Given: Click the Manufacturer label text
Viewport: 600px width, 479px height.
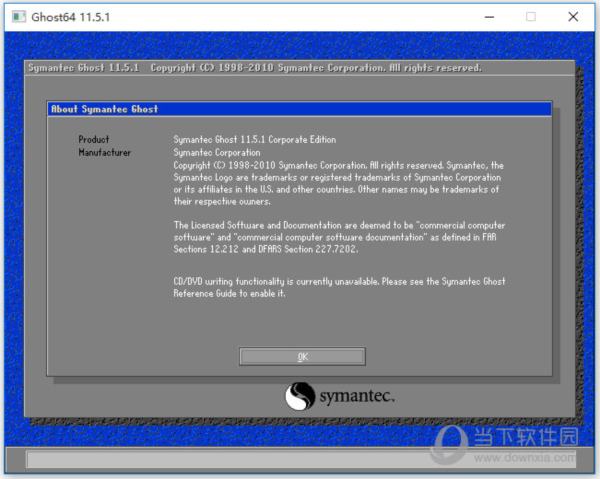Looking at the screenshot, I should coord(105,152).
